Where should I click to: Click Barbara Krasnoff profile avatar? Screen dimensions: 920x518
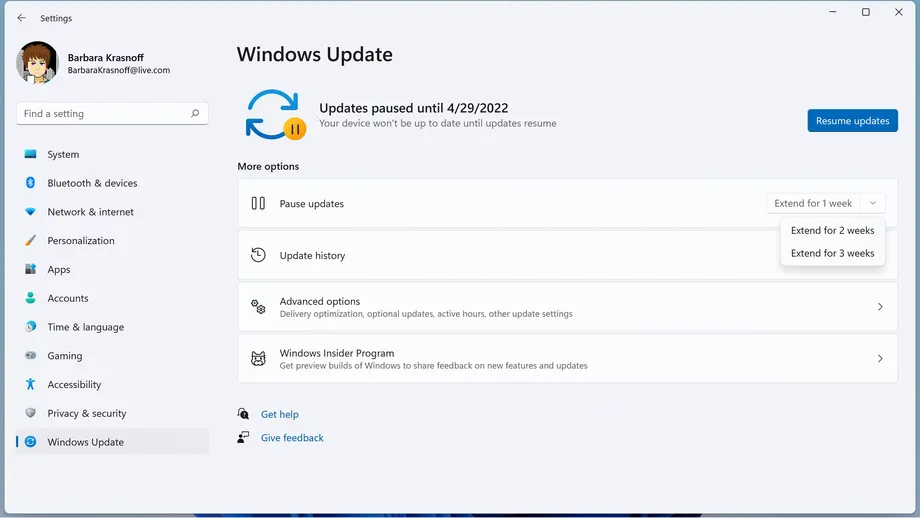tap(37, 63)
